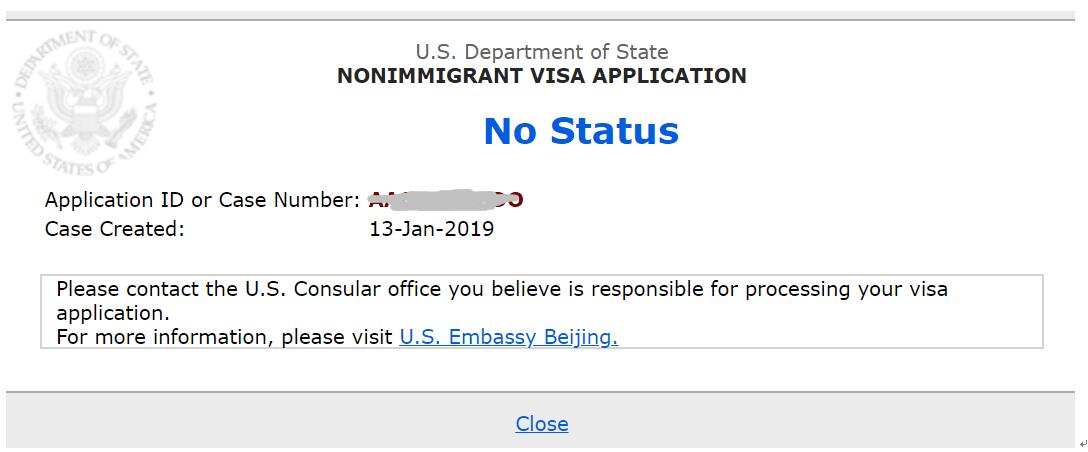The width and height of the screenshot is (1088, 452).
Task: Click the paragraph return mark at bottom corner
Action: point(1082,442)
